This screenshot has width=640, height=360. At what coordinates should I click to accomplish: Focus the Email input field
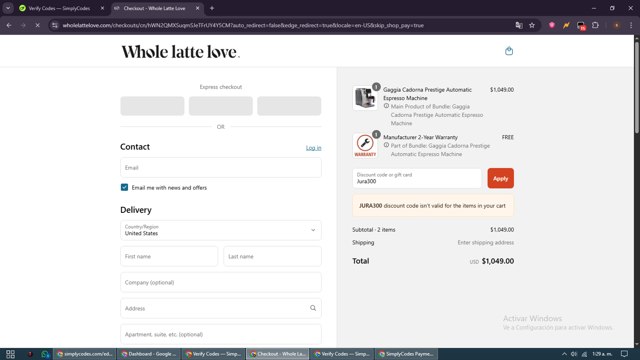click(x=221, y=168)
